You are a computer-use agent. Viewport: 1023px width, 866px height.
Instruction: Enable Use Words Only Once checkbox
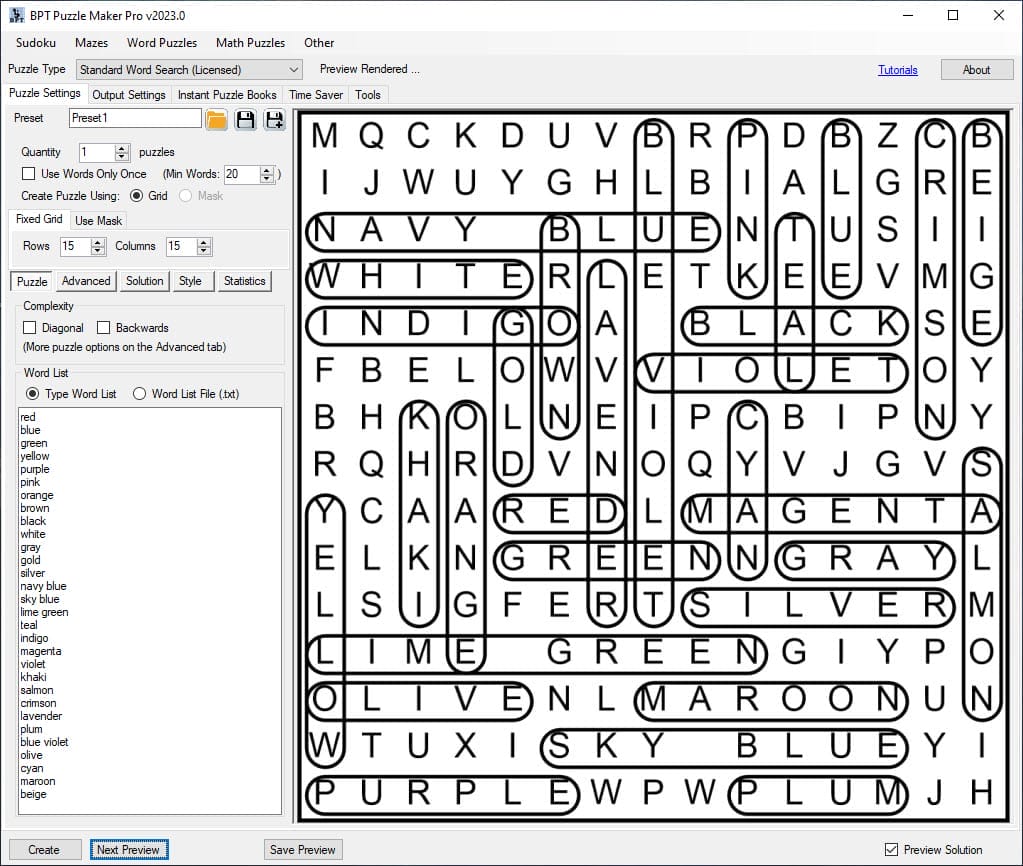(x=28, y=174)
